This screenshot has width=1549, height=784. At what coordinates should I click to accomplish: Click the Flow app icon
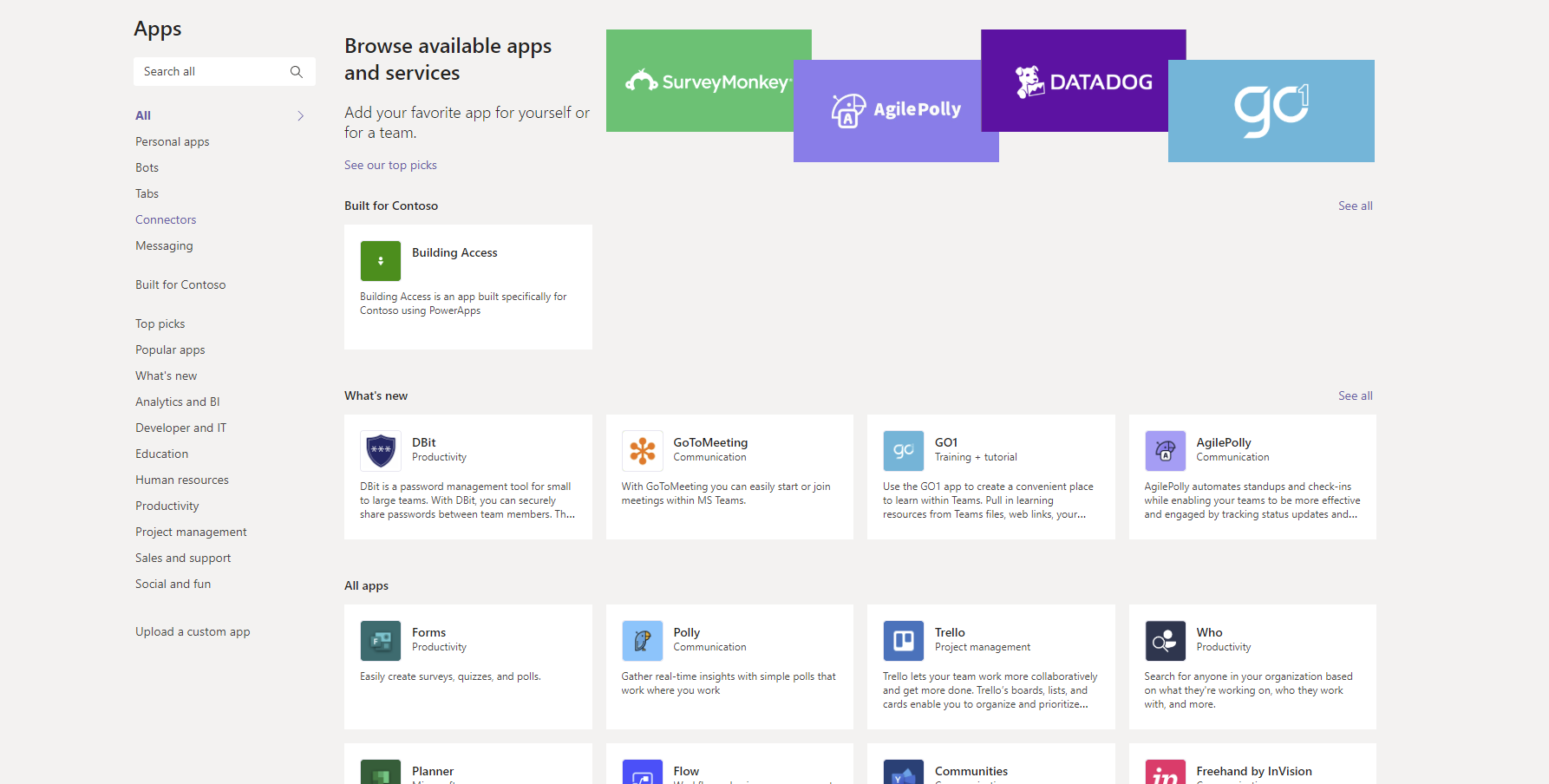coord(643,772)
